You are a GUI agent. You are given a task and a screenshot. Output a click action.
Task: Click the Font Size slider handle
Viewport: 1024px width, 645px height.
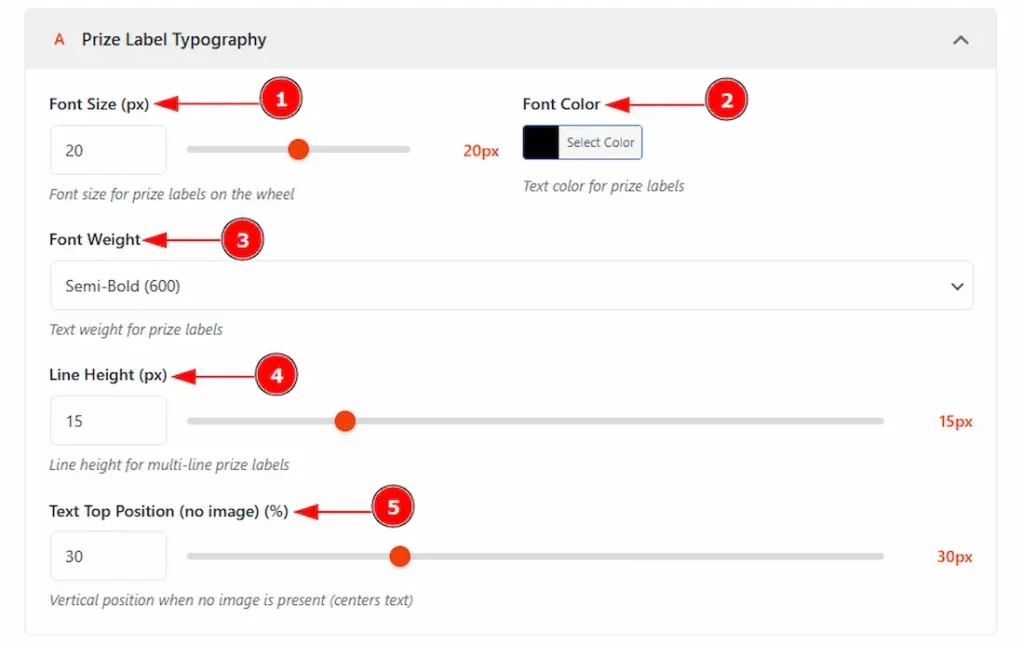click(x=298, y=150)
